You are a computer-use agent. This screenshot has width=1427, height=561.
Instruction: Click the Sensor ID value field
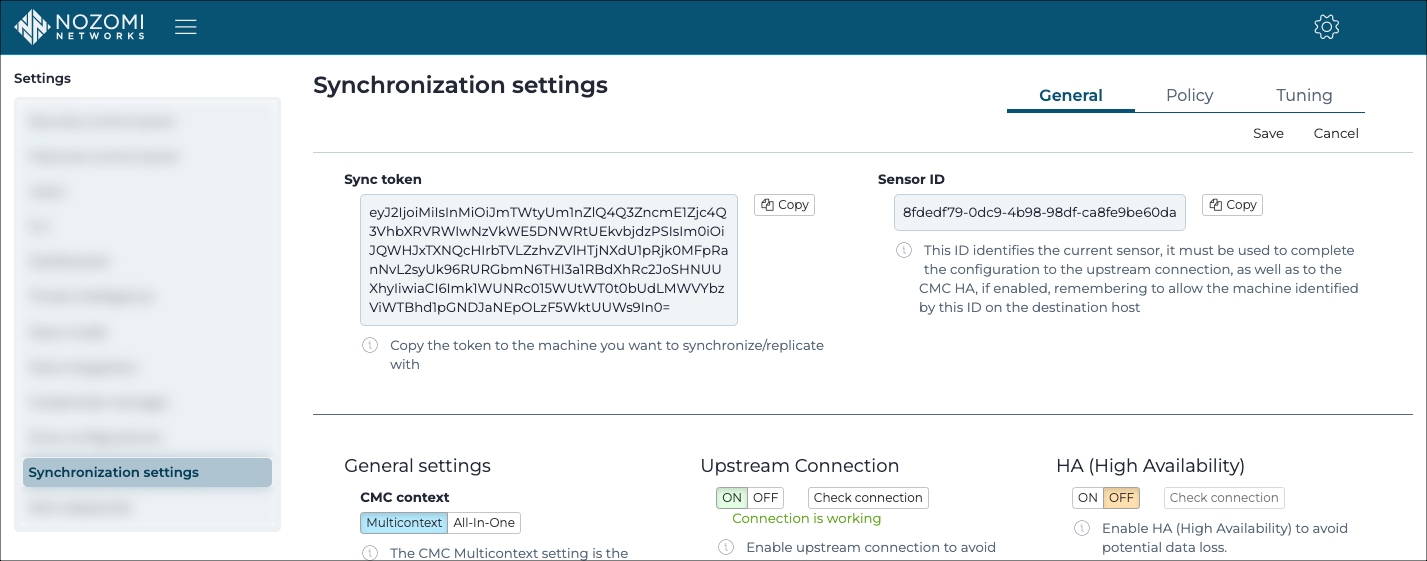click(x=1040, y=213)
